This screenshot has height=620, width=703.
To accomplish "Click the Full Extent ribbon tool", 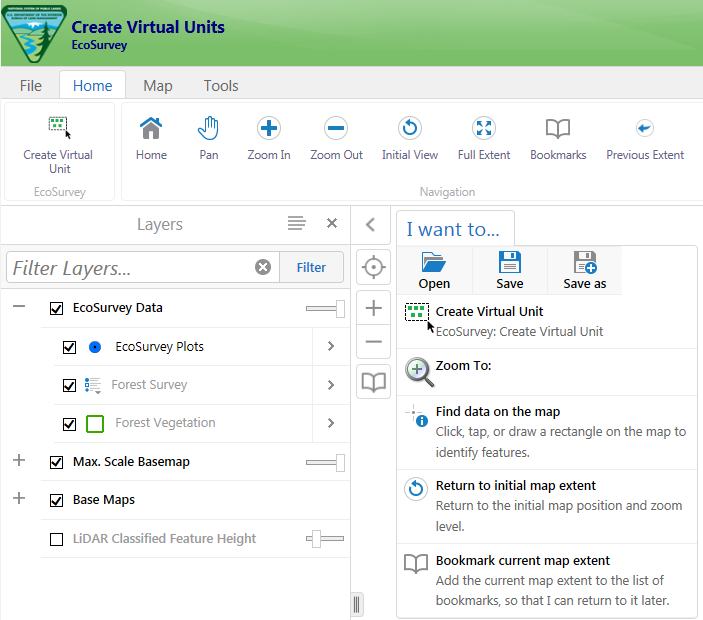I will 484,138.
